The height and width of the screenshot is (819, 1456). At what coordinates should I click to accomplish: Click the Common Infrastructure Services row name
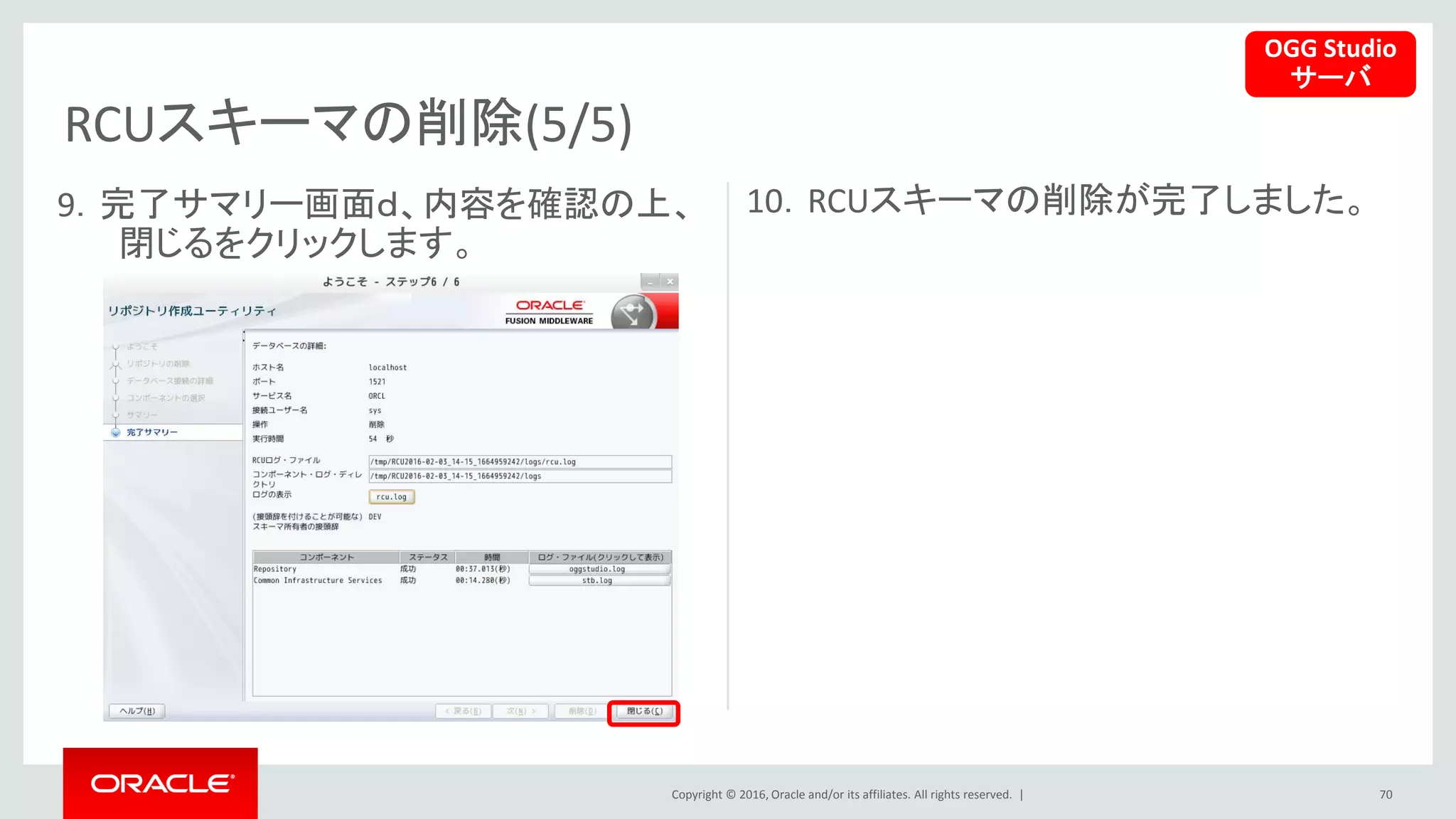(x=318, y=581)
